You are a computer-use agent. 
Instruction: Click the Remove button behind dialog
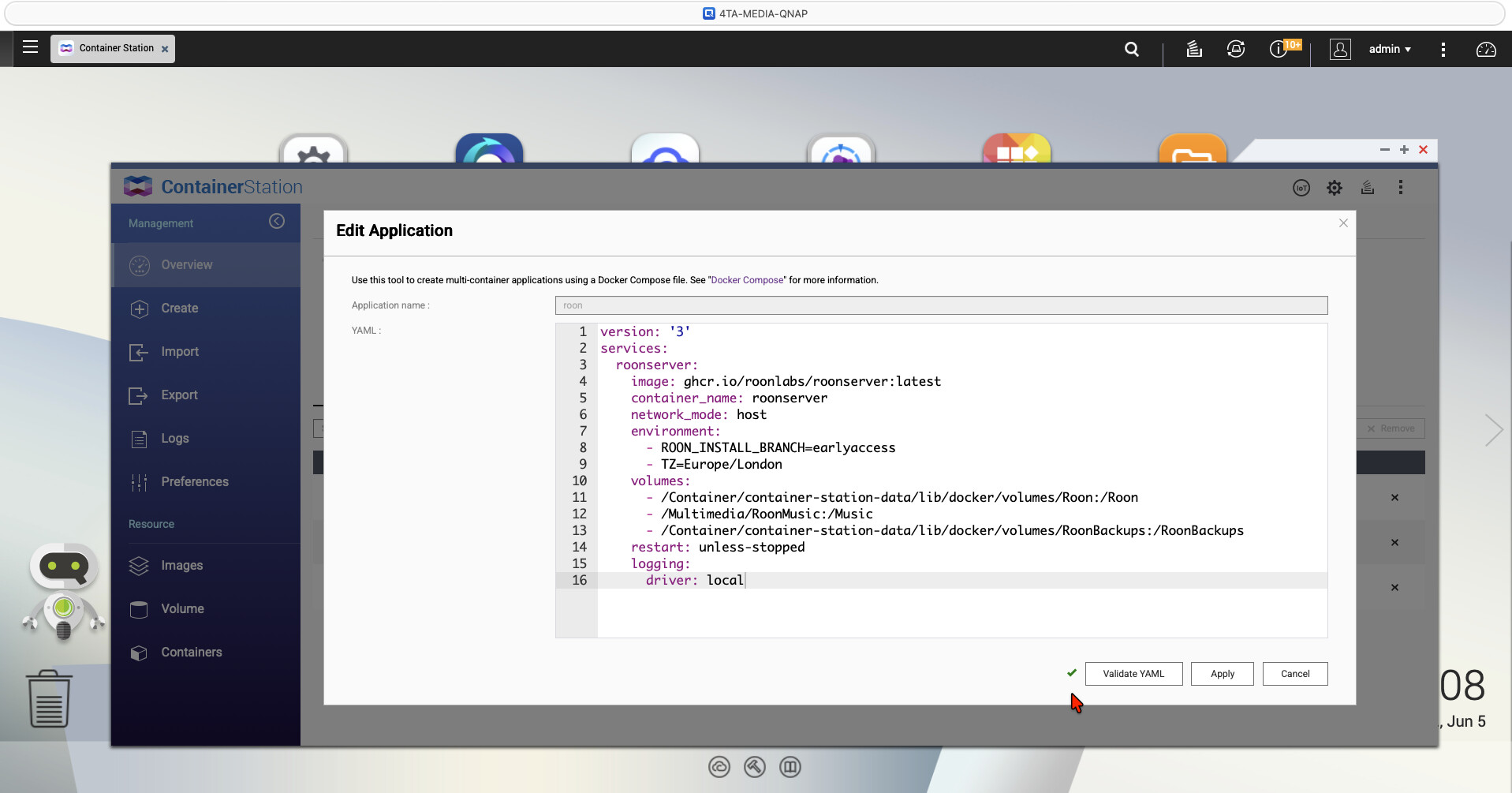1391,428
